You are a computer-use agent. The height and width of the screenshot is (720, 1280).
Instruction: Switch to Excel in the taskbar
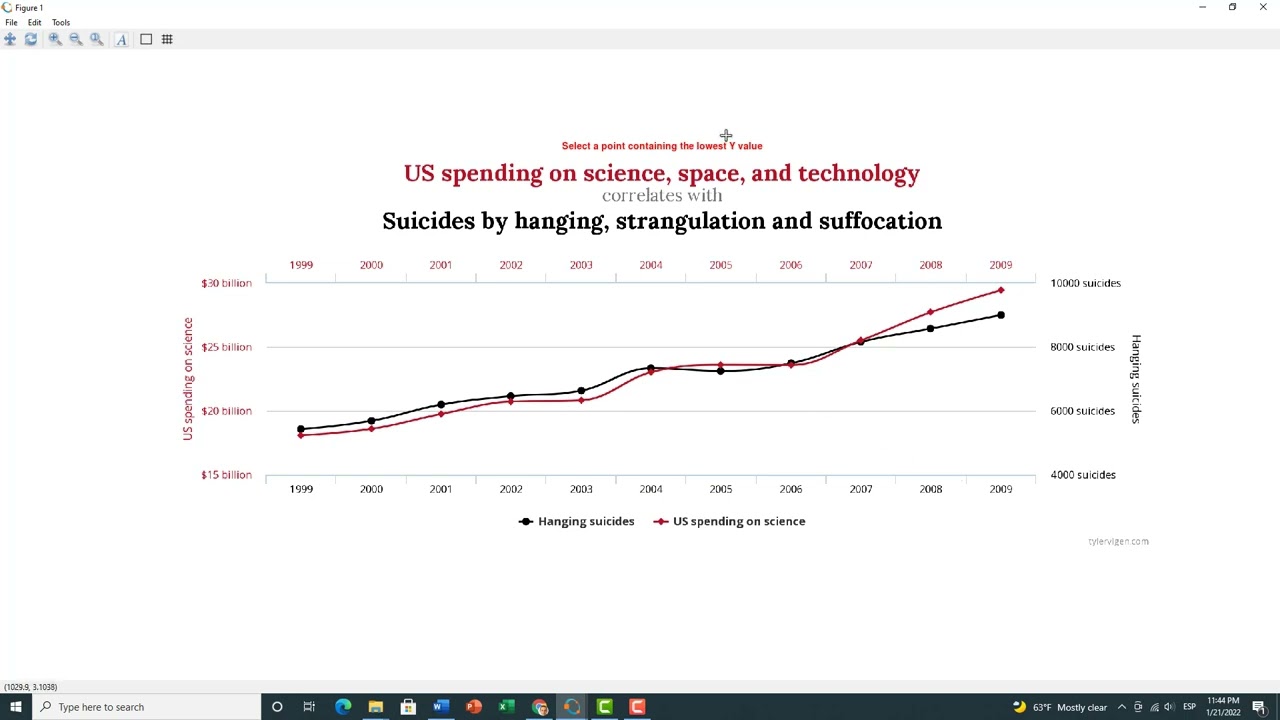click(507, 707)
